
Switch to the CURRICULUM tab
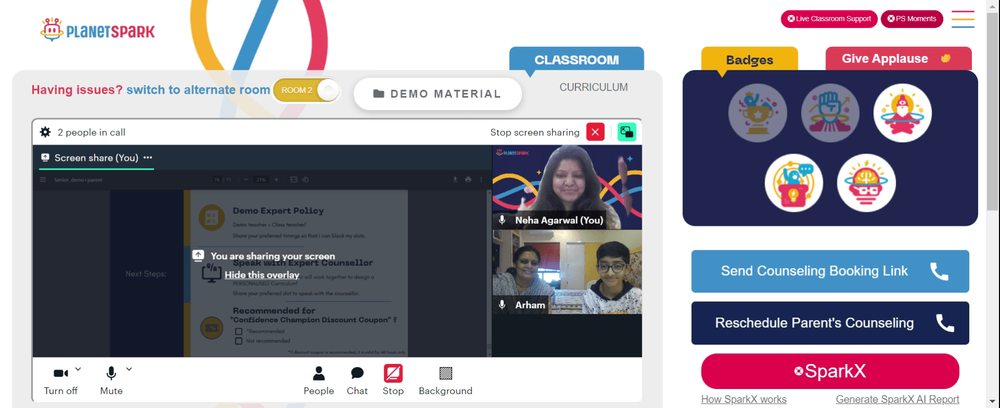594,87
